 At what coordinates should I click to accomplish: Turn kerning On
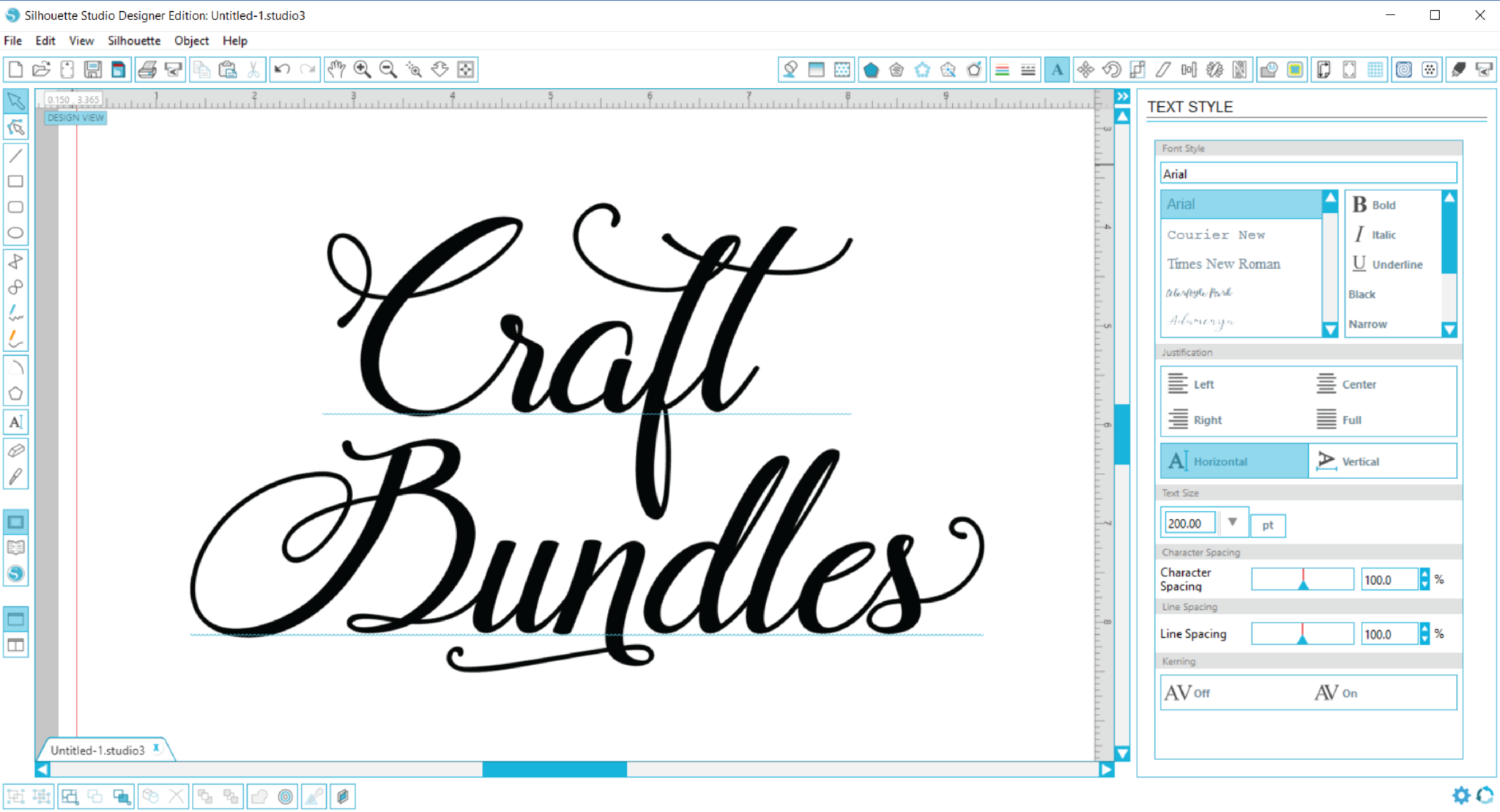(1336, 693)
